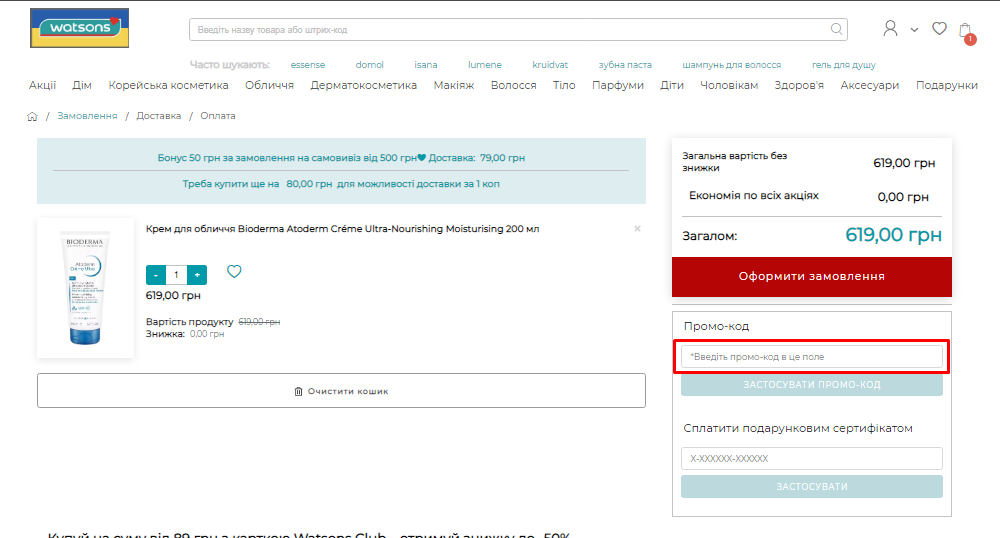Viewport: 1000px width, 538px height.
Task: Add Bioderma cream to favorites heart
Action: (x=234, y=272)
